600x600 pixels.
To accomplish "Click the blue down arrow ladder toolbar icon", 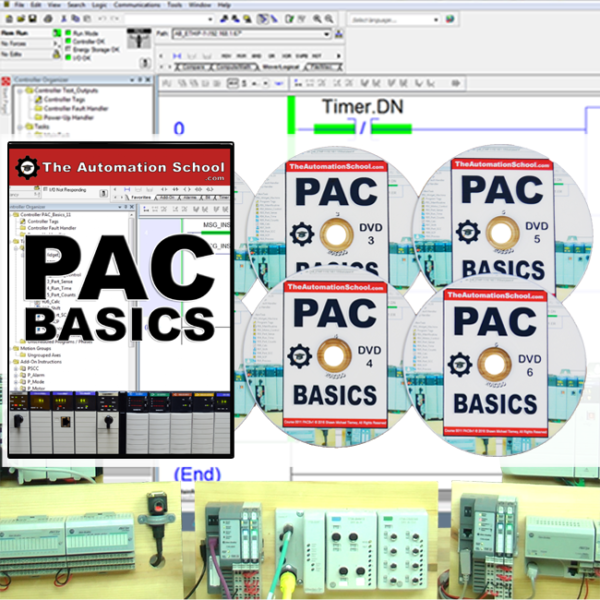I will tap(278, 83).
